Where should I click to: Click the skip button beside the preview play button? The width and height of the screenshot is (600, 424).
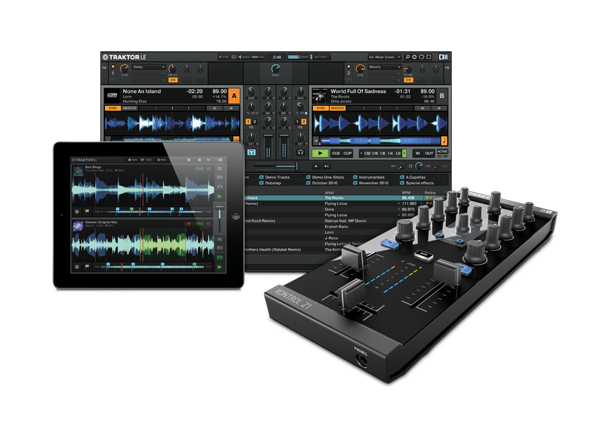coord(326,166)
